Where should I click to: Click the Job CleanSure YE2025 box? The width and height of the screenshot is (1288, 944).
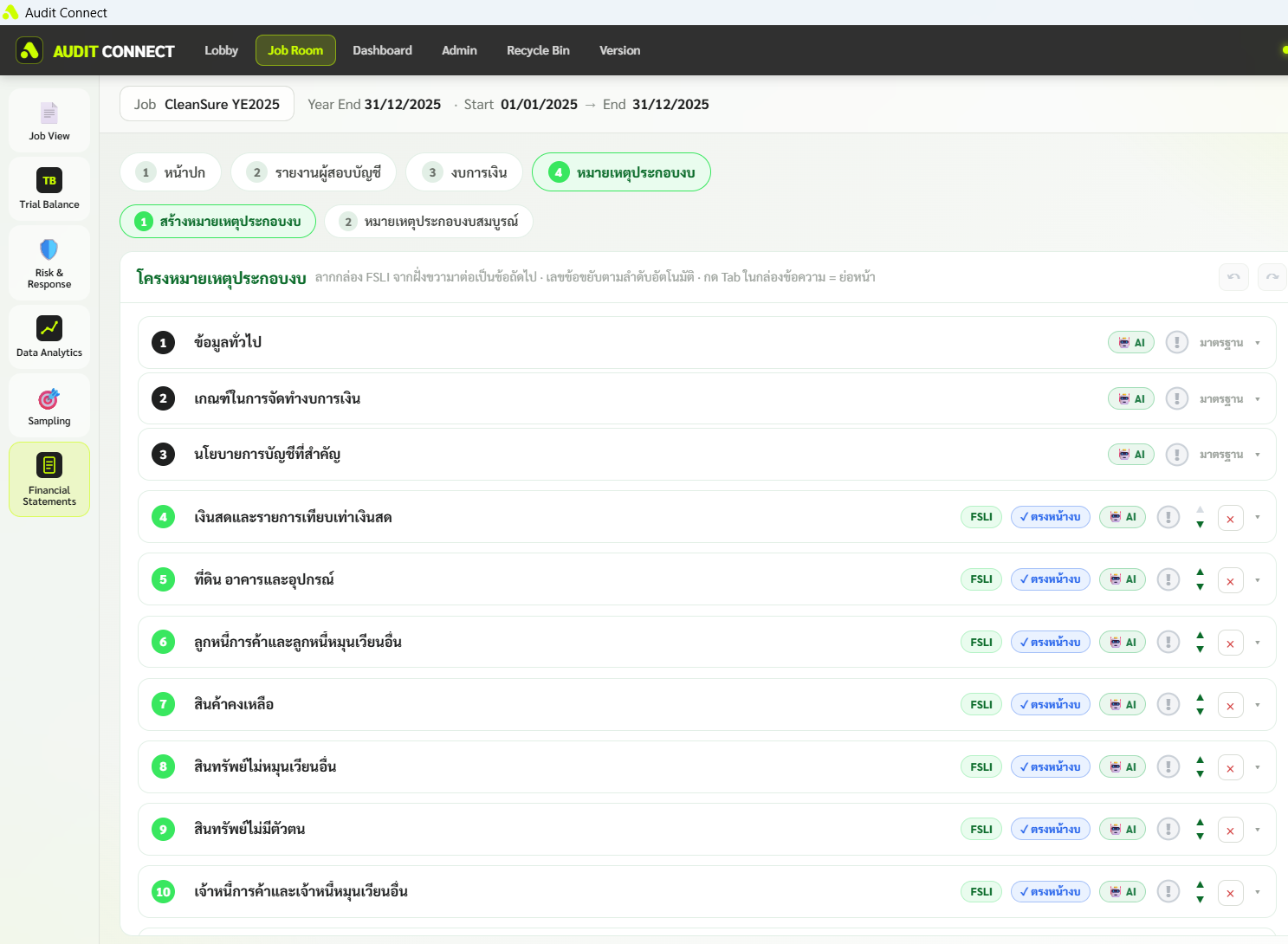point(207,104)
